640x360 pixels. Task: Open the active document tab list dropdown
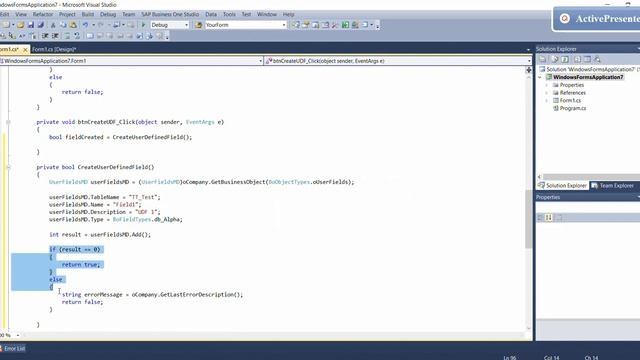528,49
